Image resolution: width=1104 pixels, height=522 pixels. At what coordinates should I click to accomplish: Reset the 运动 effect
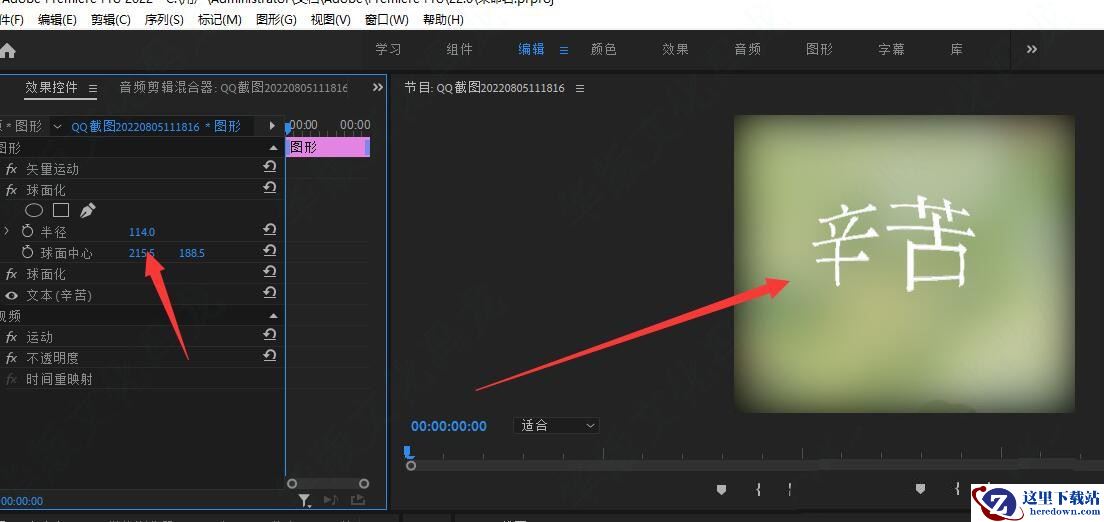[270, 335]
